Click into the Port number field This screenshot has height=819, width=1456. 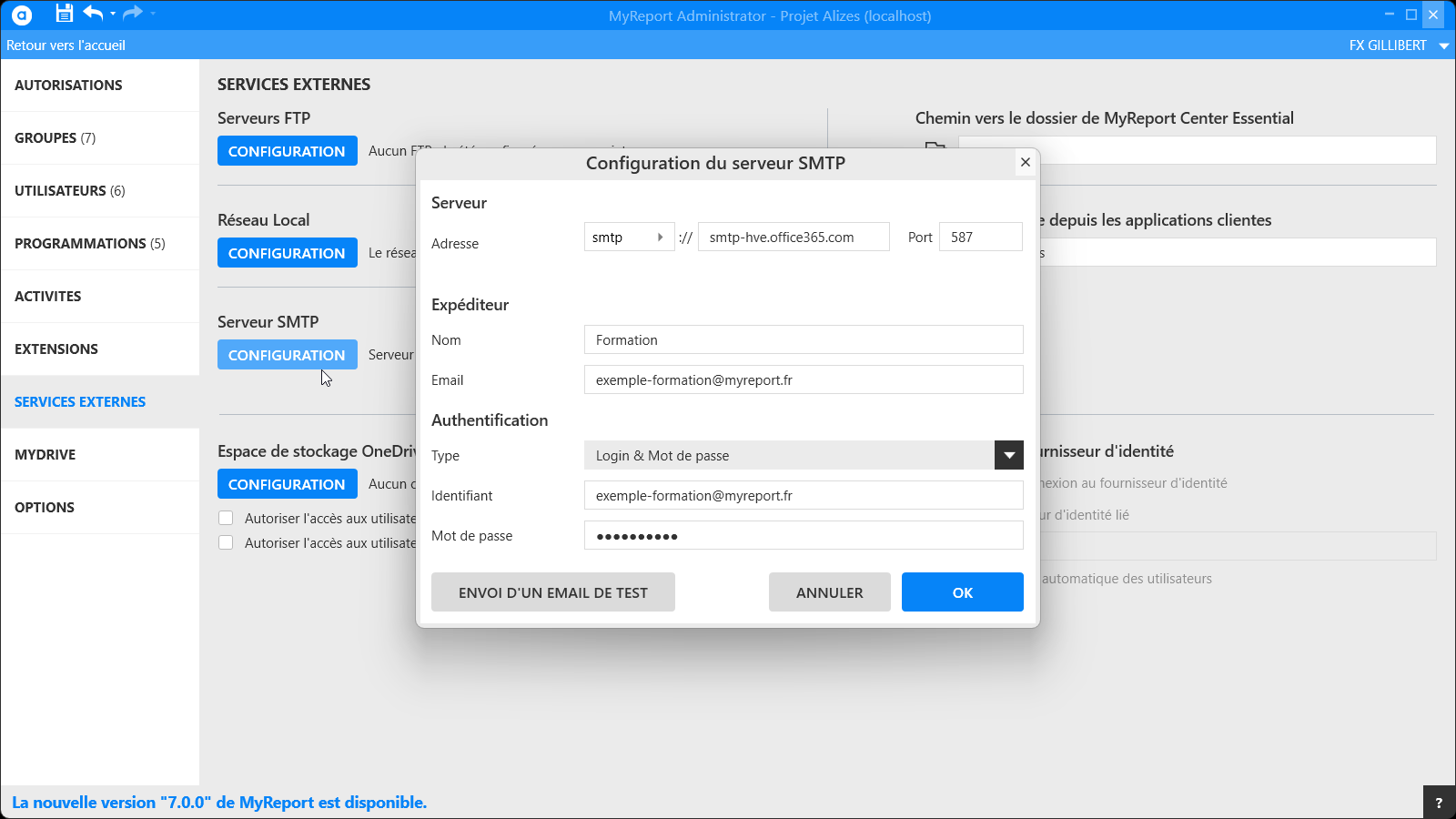pyautogui.click(x=980, y=238)
